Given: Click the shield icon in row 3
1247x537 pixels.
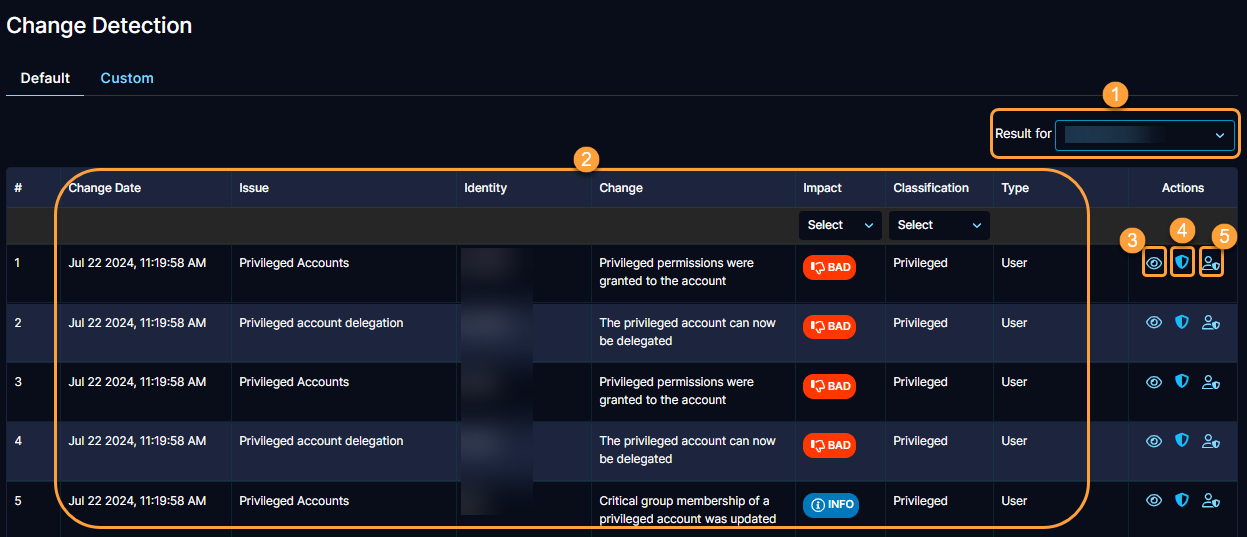Looking at the screenshot, I should (x=1182, y=382).
